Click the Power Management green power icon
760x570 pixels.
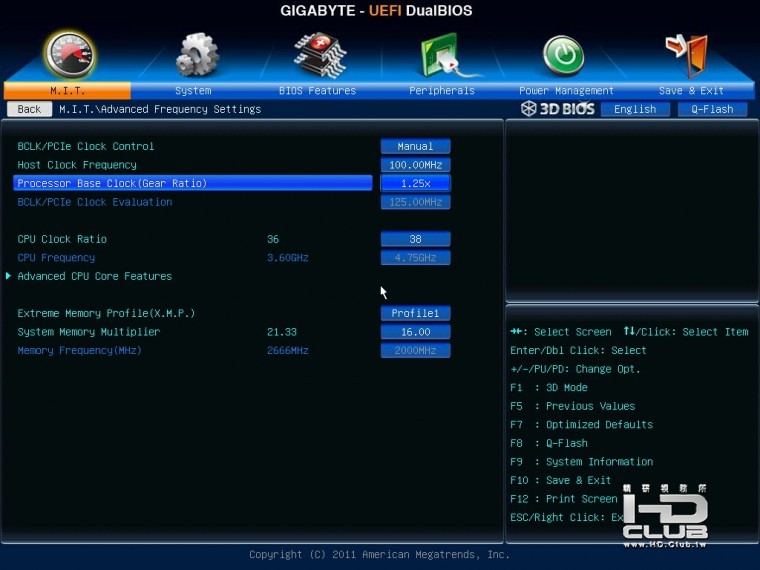pos(563,55)
